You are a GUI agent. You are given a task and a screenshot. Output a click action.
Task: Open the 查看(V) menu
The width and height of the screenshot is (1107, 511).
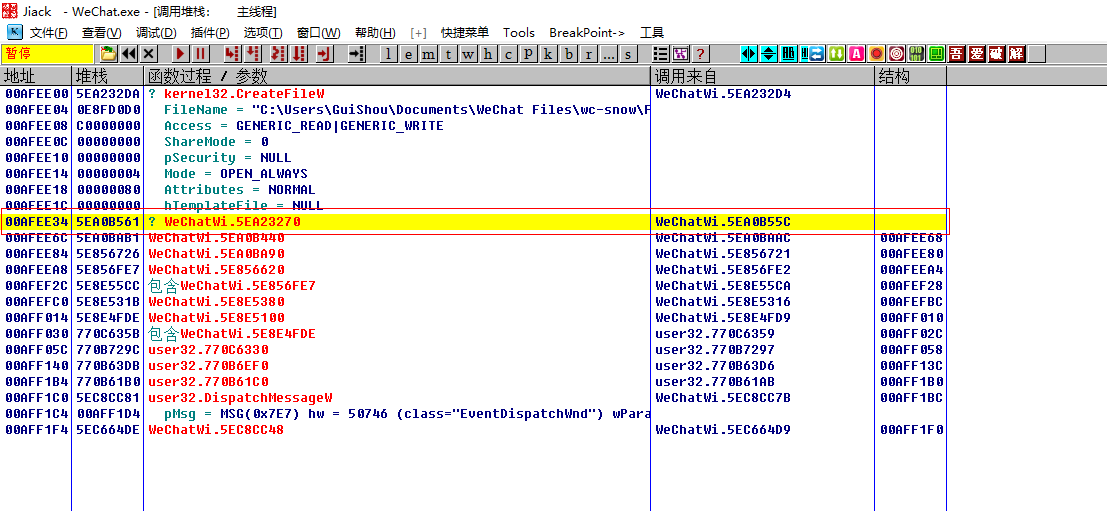pos(102,32)
